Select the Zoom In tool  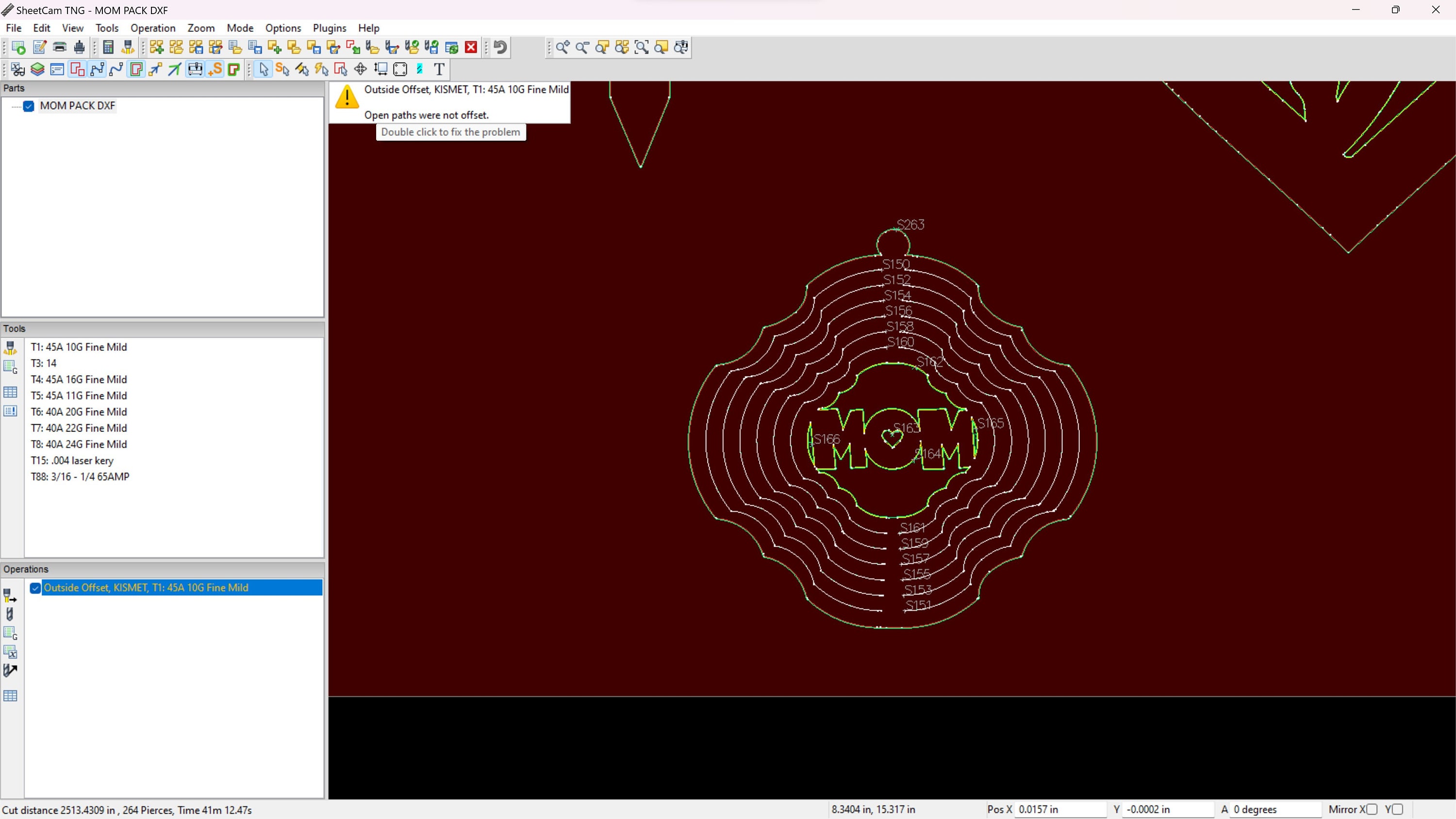(563, 48)
